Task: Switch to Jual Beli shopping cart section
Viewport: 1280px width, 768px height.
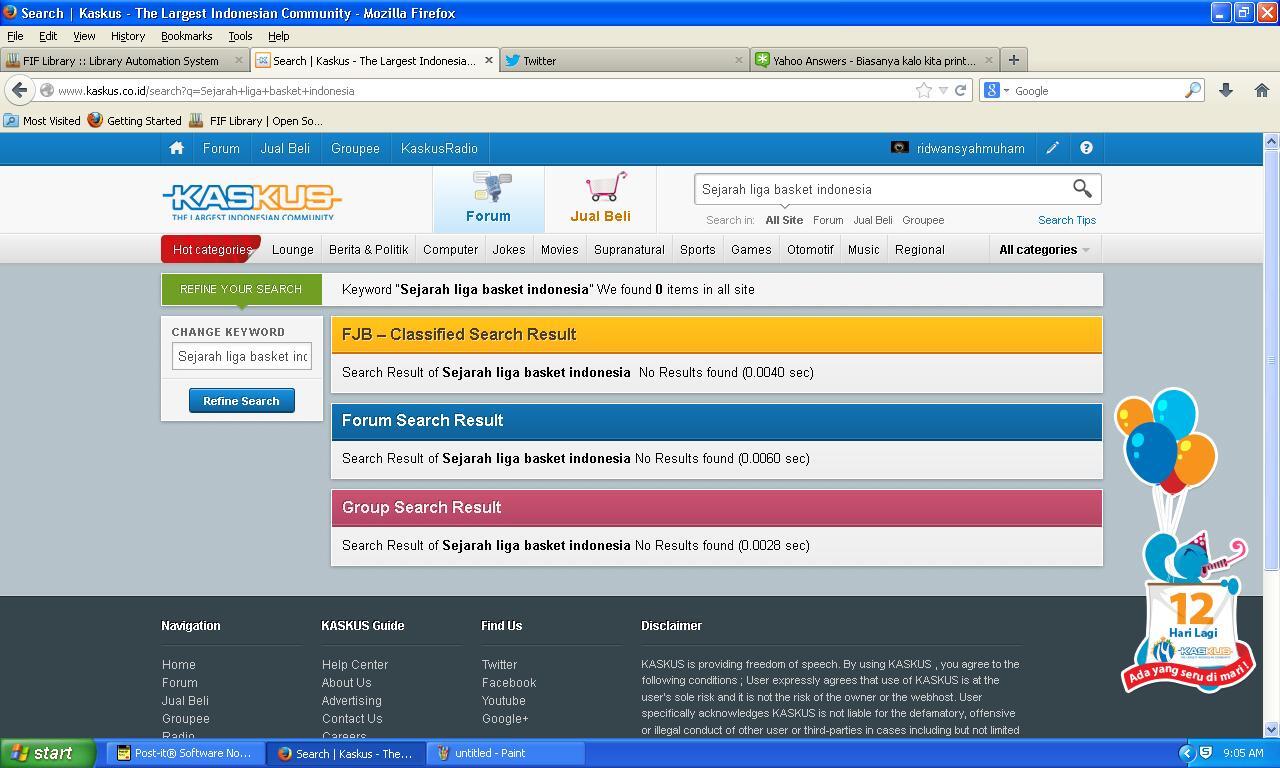Action: coord(600,198)
